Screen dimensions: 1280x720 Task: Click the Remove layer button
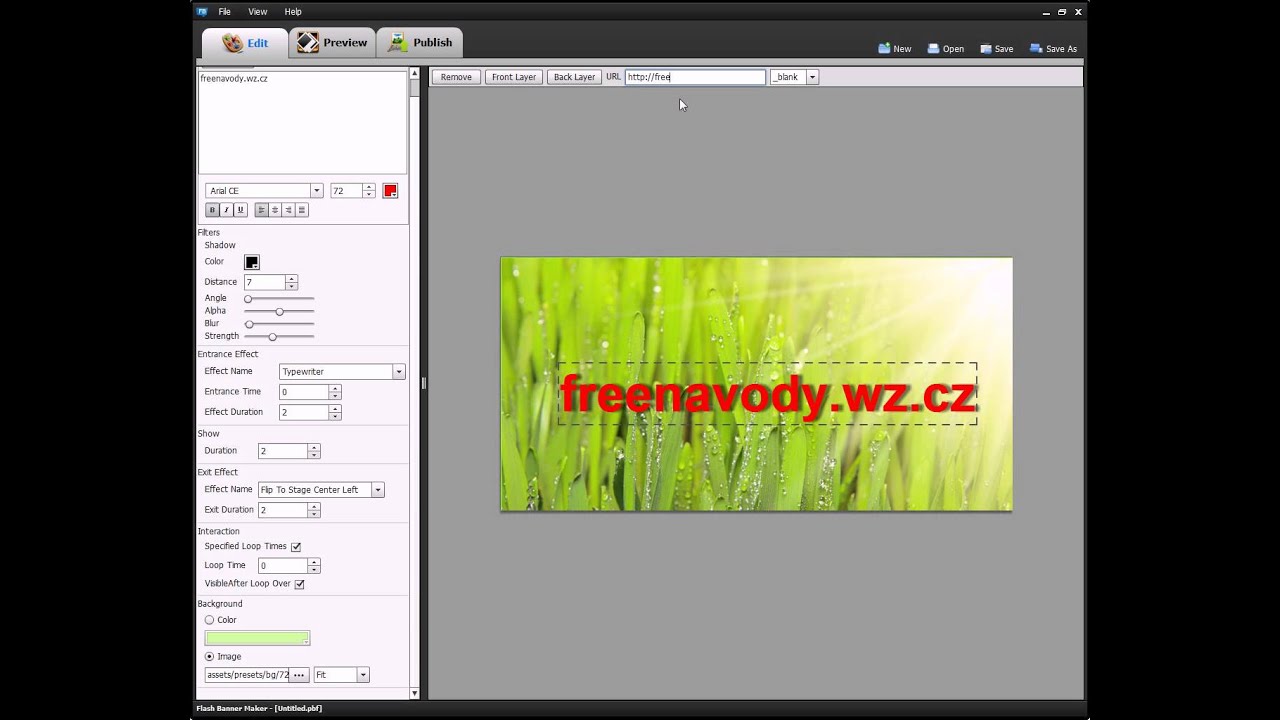[456, 77]
